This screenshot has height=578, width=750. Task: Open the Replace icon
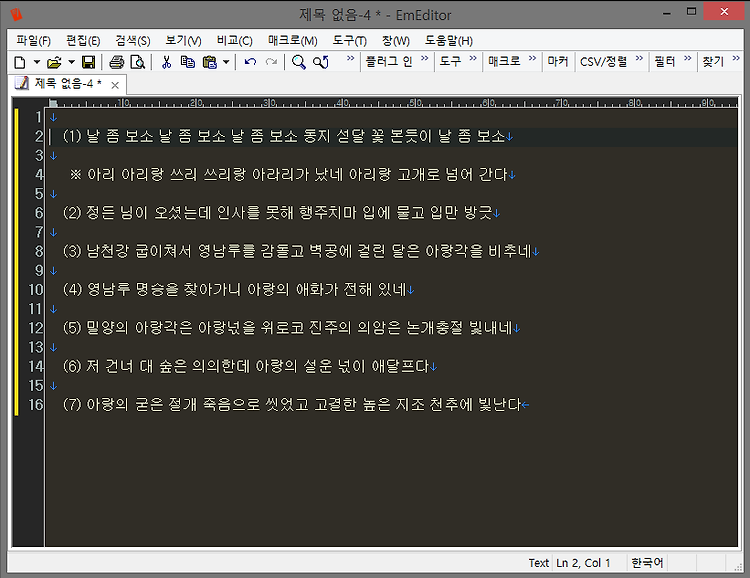(321, 62)
